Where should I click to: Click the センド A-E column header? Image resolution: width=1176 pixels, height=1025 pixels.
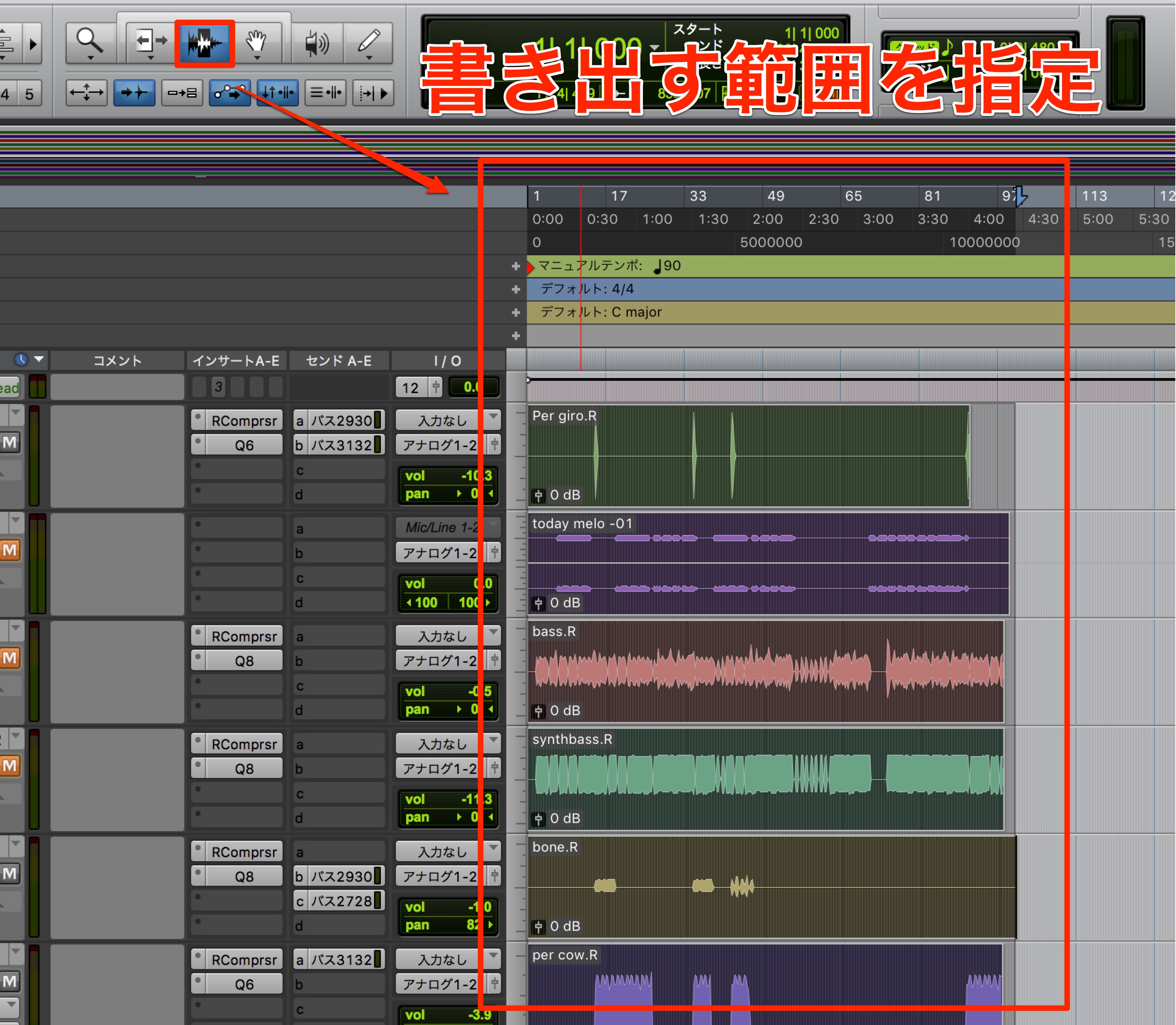pyautogui.click(x=339, y=361)
